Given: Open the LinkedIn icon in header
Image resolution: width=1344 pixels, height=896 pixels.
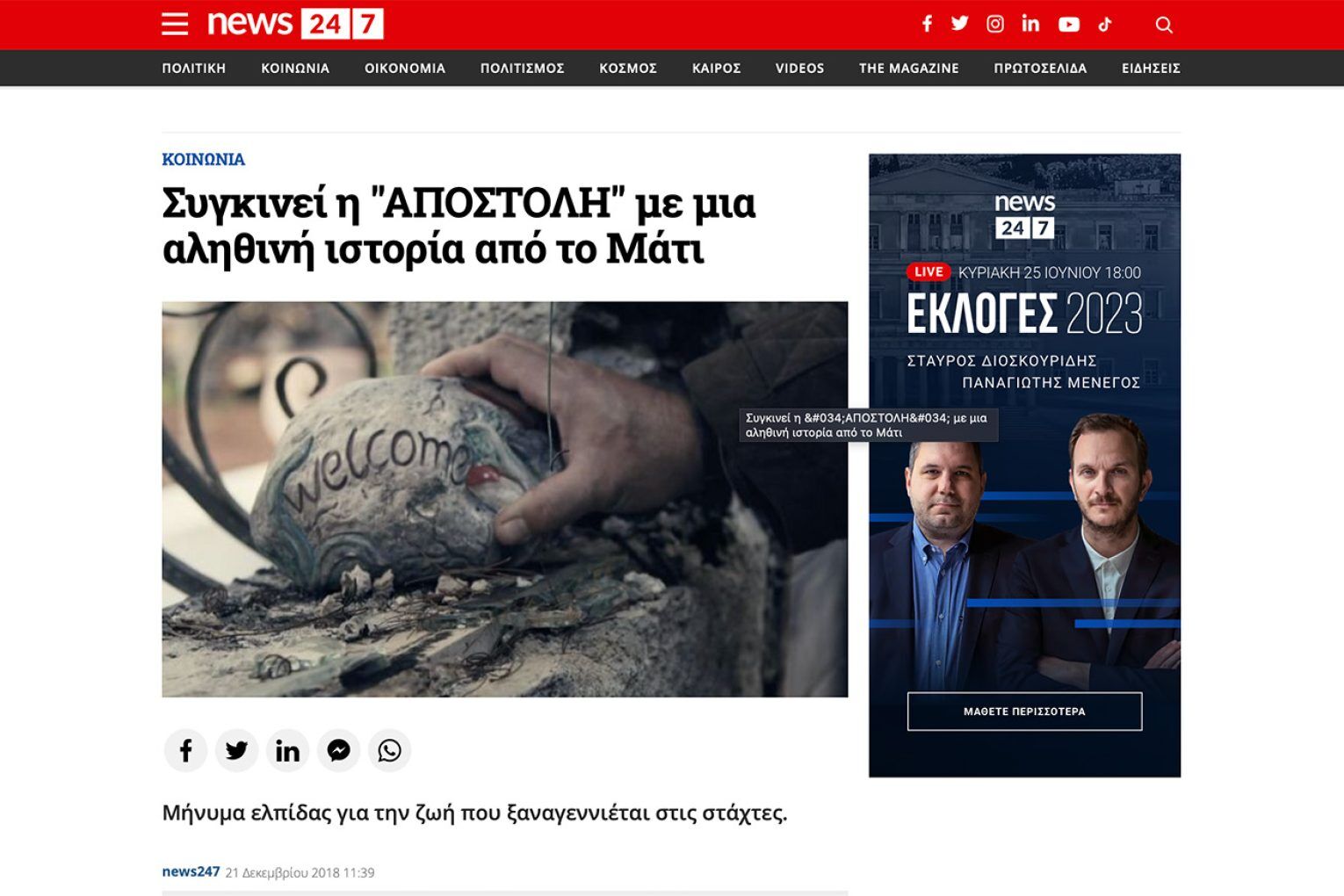Looking at the screenshot, I should point(1030,24).
